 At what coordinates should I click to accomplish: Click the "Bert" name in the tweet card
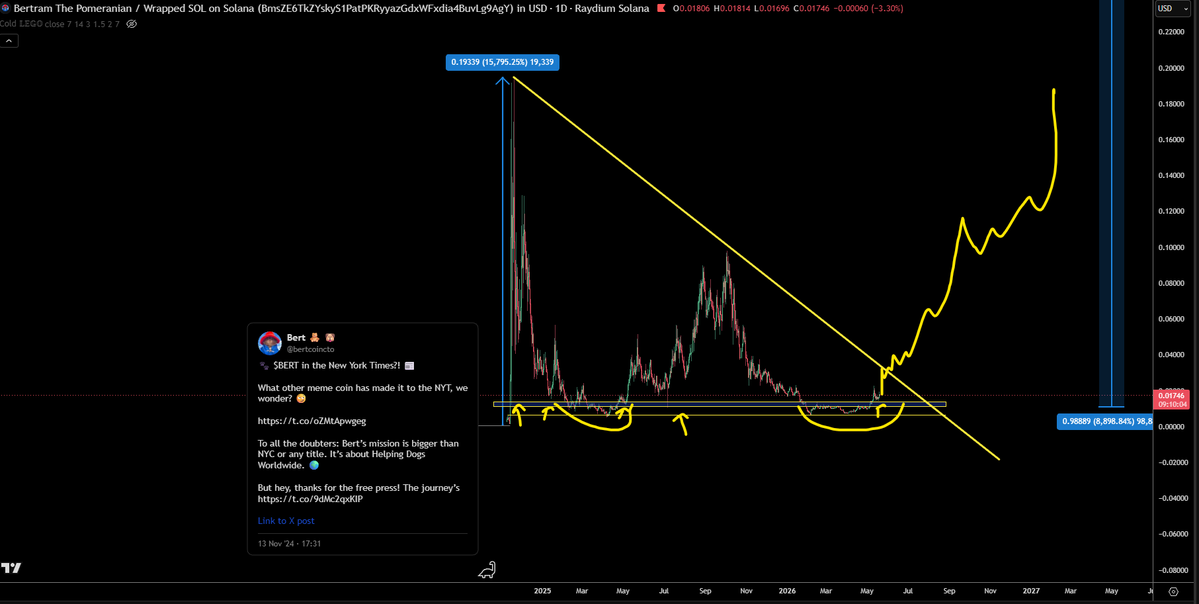tap(296, 337)
